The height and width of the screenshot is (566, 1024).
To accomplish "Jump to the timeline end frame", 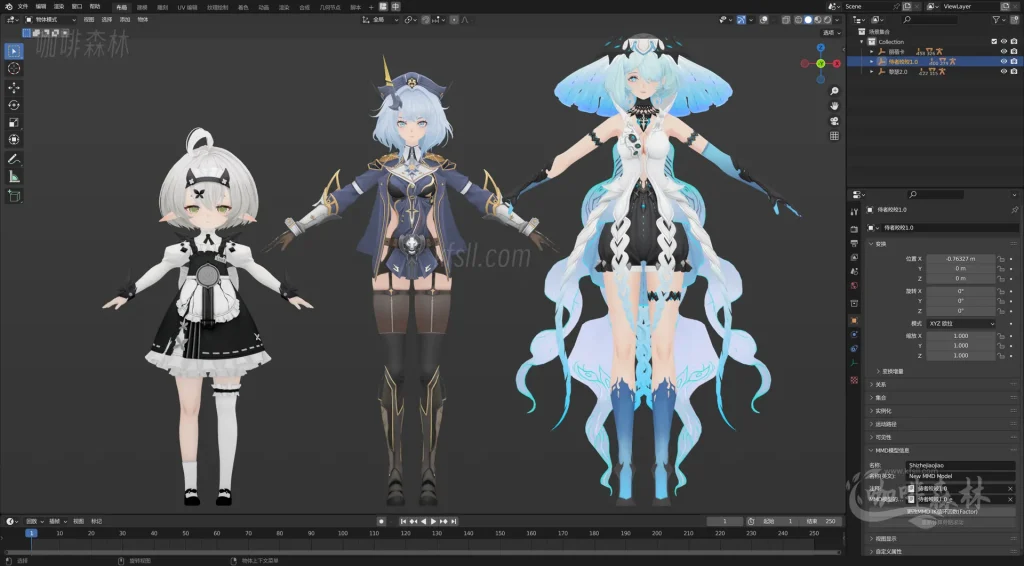I will coord(454,522).
